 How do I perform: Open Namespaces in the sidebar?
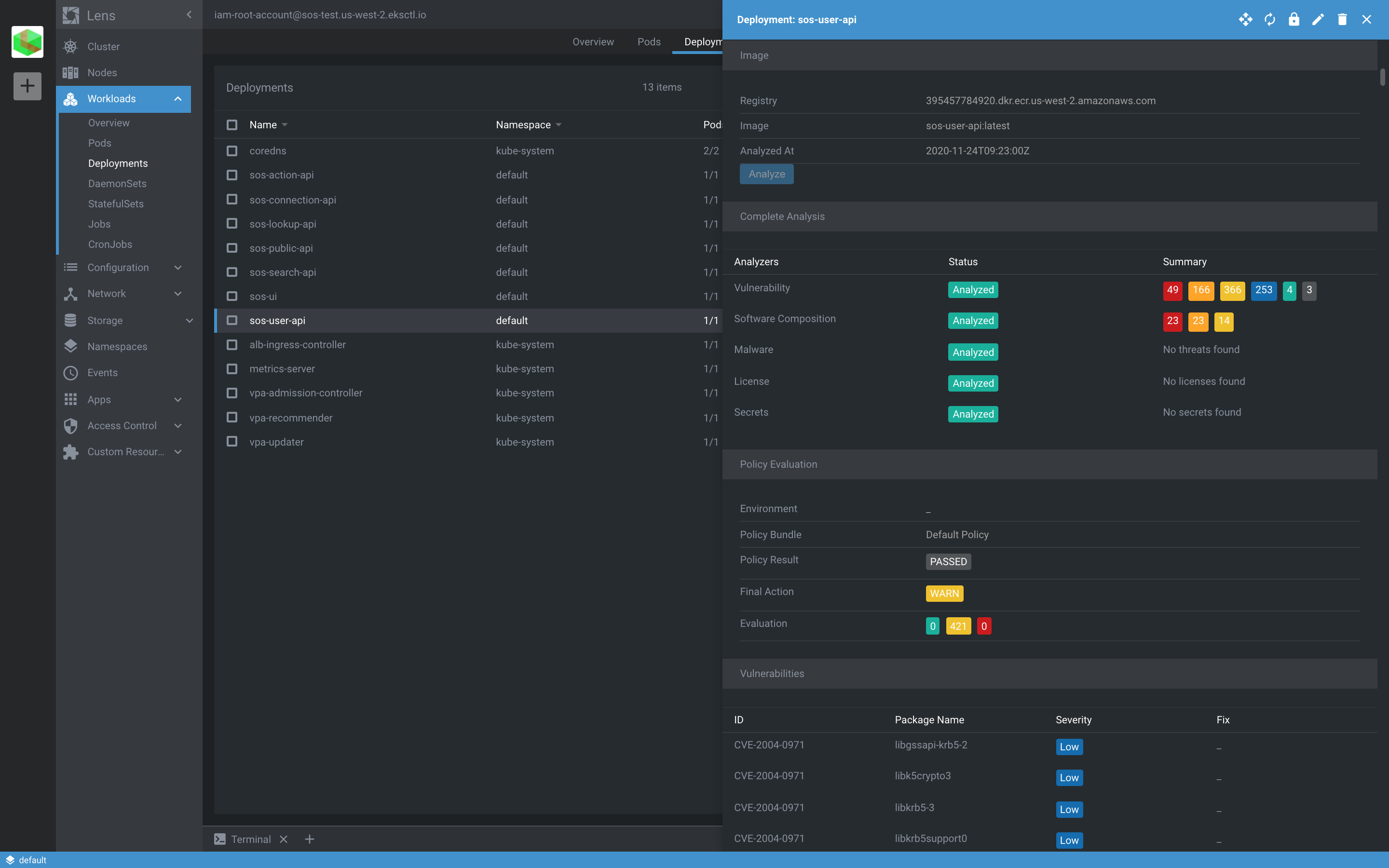117,347
